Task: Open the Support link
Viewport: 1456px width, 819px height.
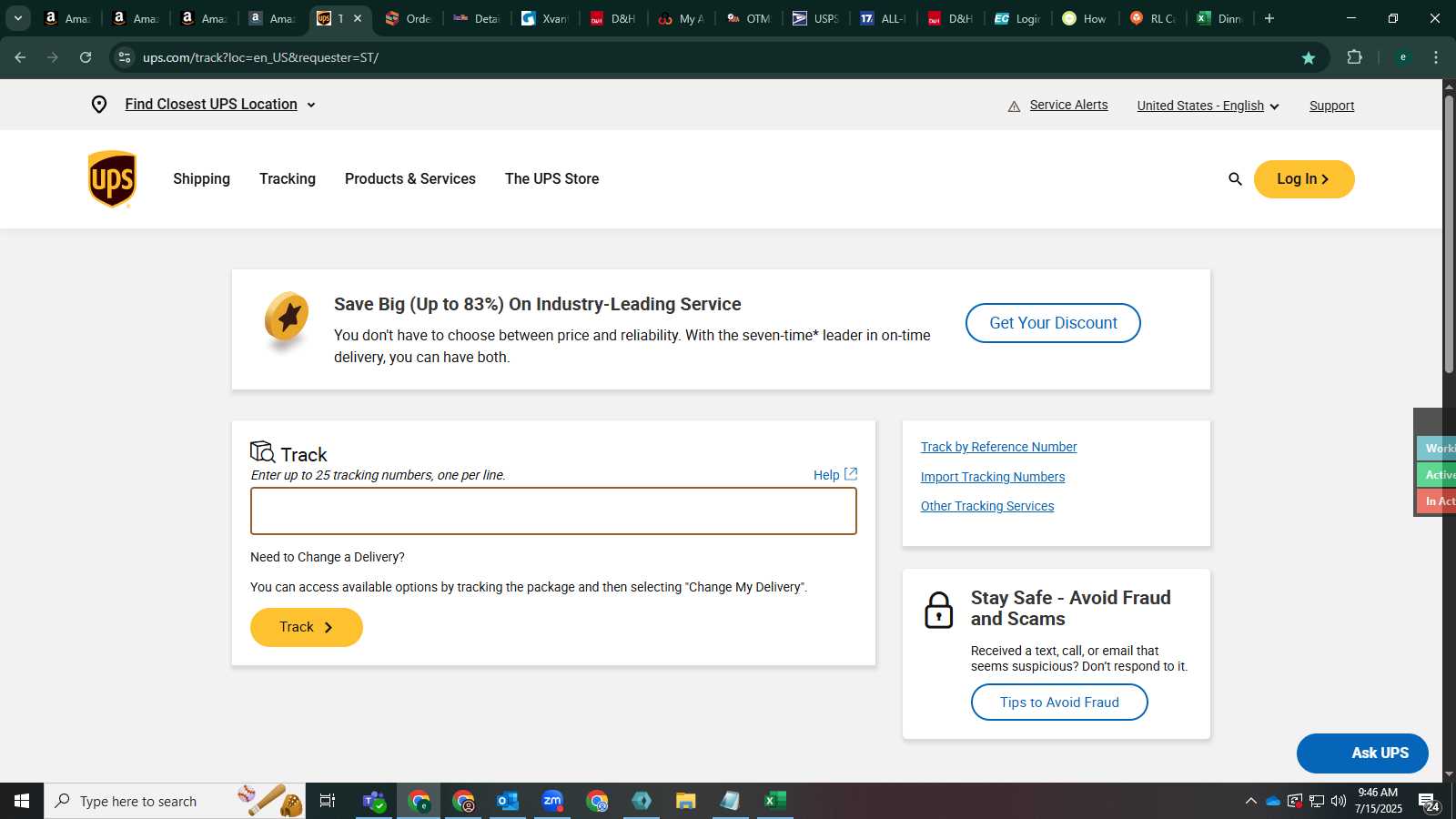Action: 1331,106
